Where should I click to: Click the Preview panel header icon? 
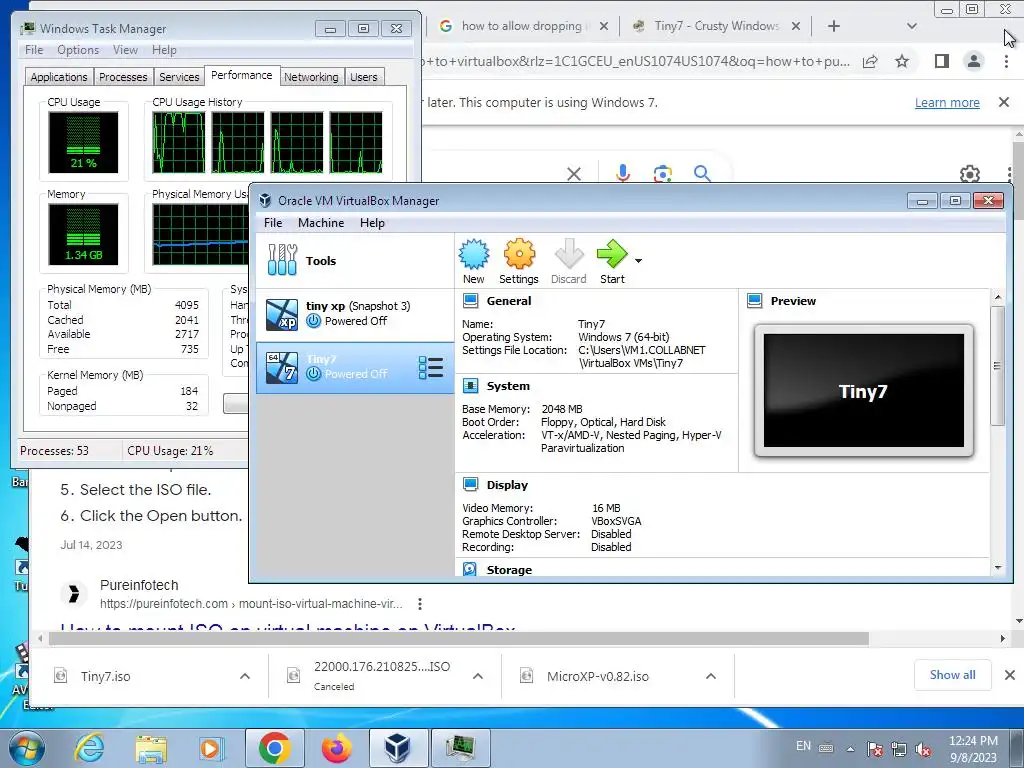point(755,301)
